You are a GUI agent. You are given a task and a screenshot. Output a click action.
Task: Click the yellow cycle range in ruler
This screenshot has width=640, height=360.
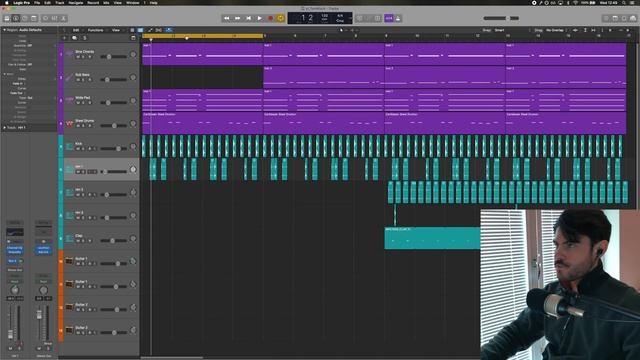pos(202,36)
